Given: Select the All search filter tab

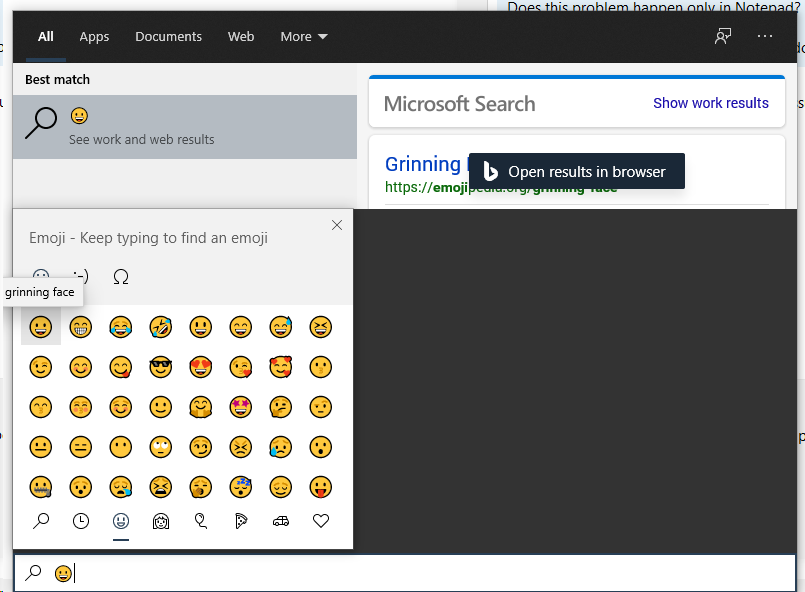Looking at the screenshot, I should point(46,36).
